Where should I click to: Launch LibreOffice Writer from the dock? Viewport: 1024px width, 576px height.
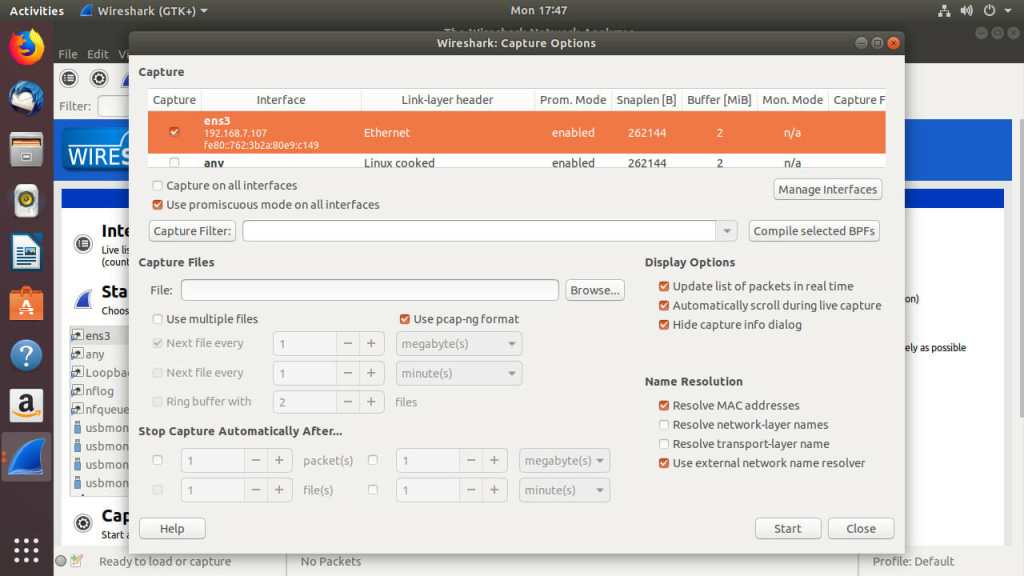pos(26,252)
